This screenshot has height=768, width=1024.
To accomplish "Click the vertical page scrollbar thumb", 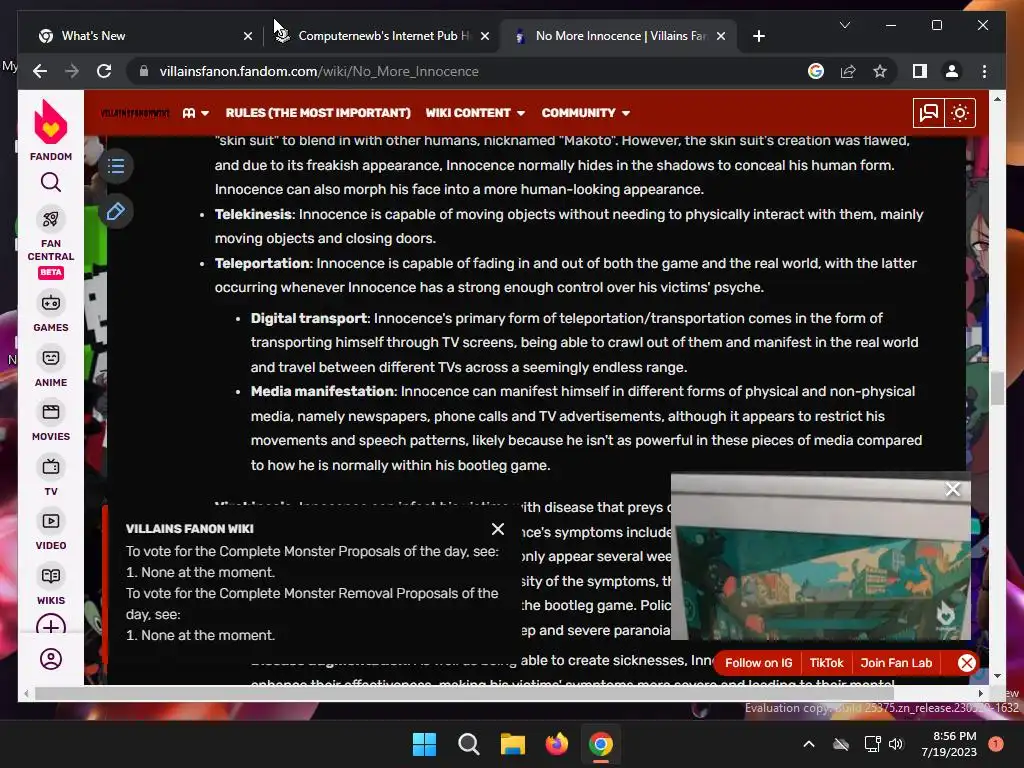I will (997, 389).
